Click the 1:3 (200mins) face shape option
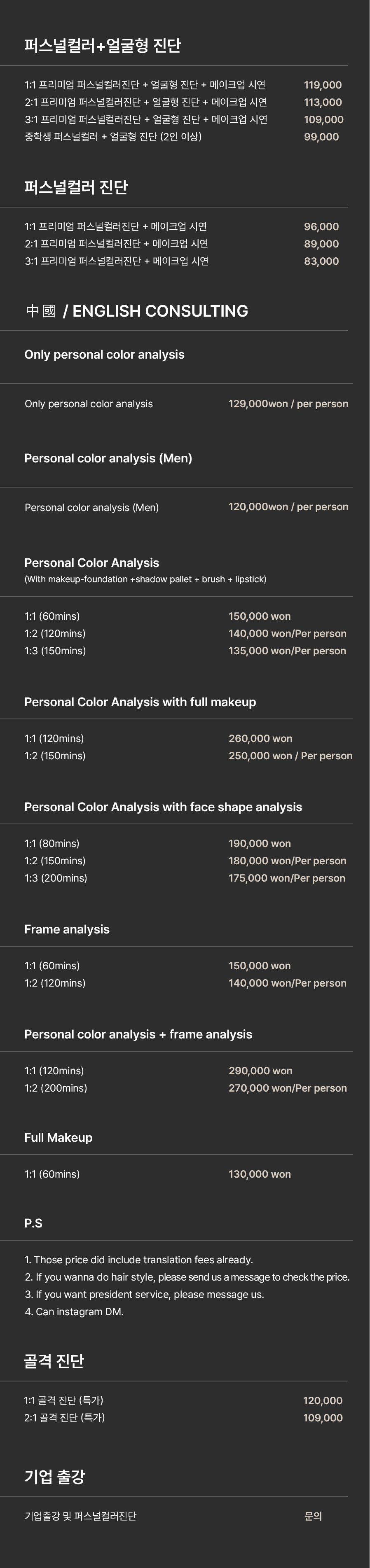The height and width of the screenshot is (1568, 370). (56, 878)
